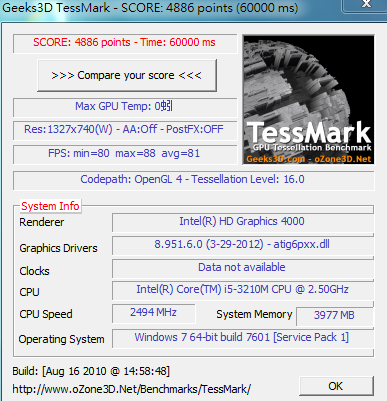Click the CPU Speed label
The width and height of the screenshot is (387, 401).
pyautogui.click(x=46, y=314)
